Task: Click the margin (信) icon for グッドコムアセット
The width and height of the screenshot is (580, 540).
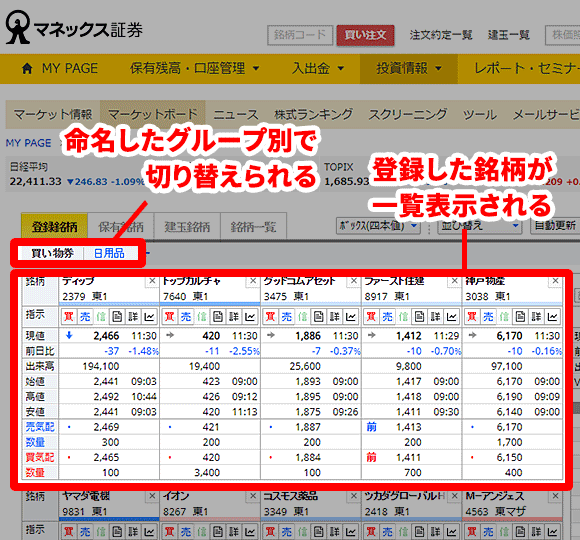Action: (x=303, y=317)
